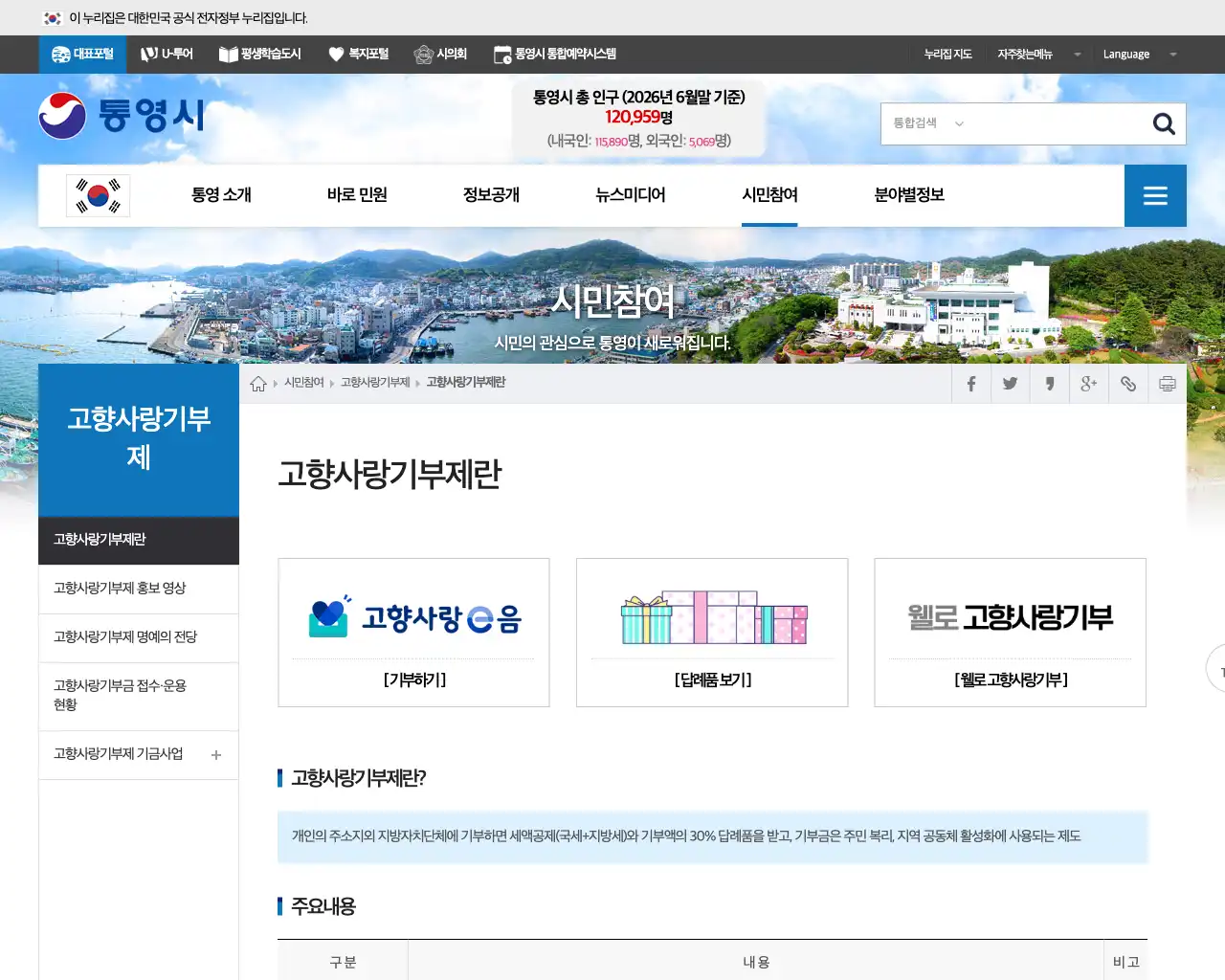Open 고향사랑기부금 접수·운용 현황 sidebar item

click(x=139, y=697)
